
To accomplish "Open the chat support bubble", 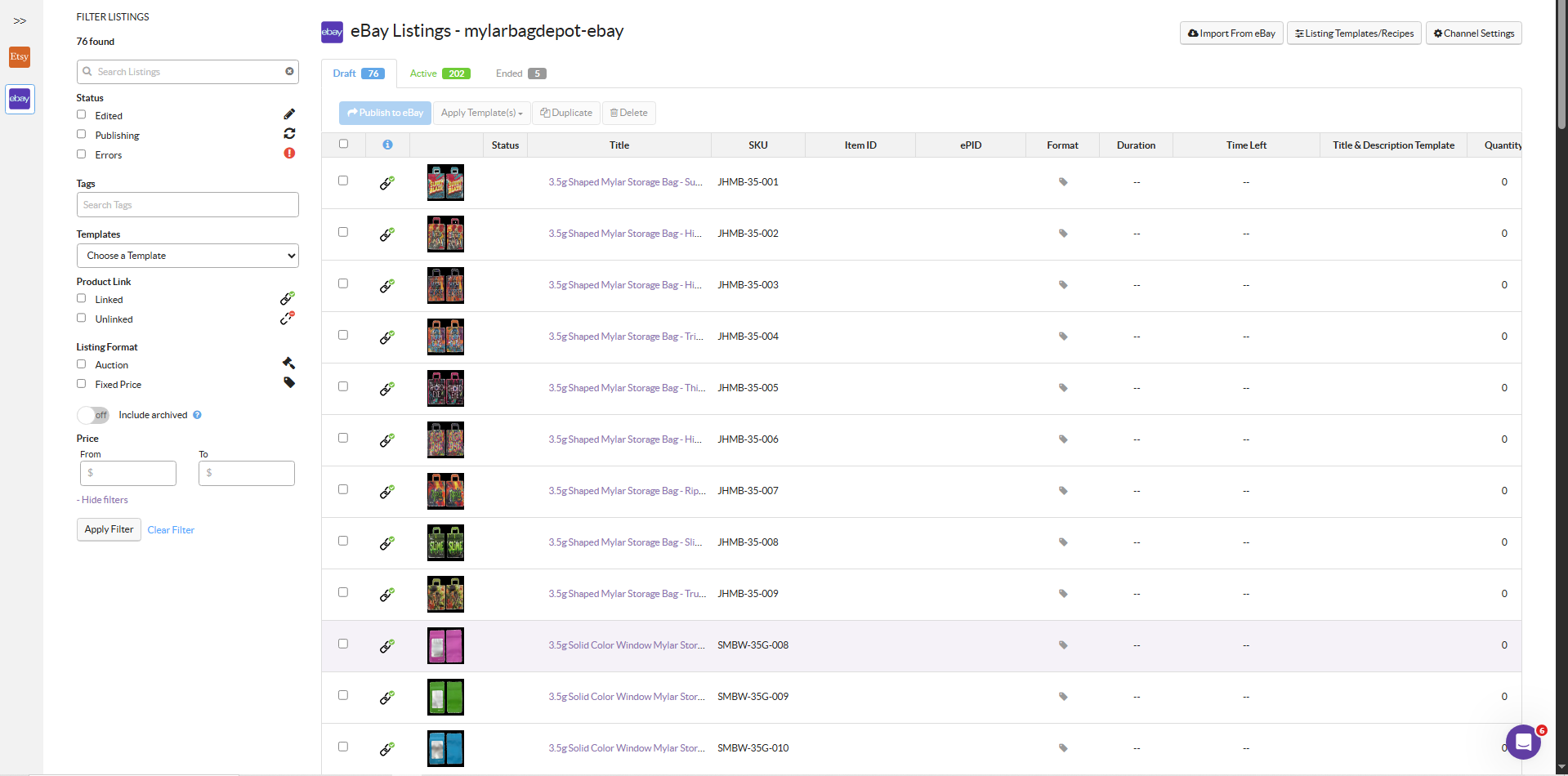I will click(1523, 742).
